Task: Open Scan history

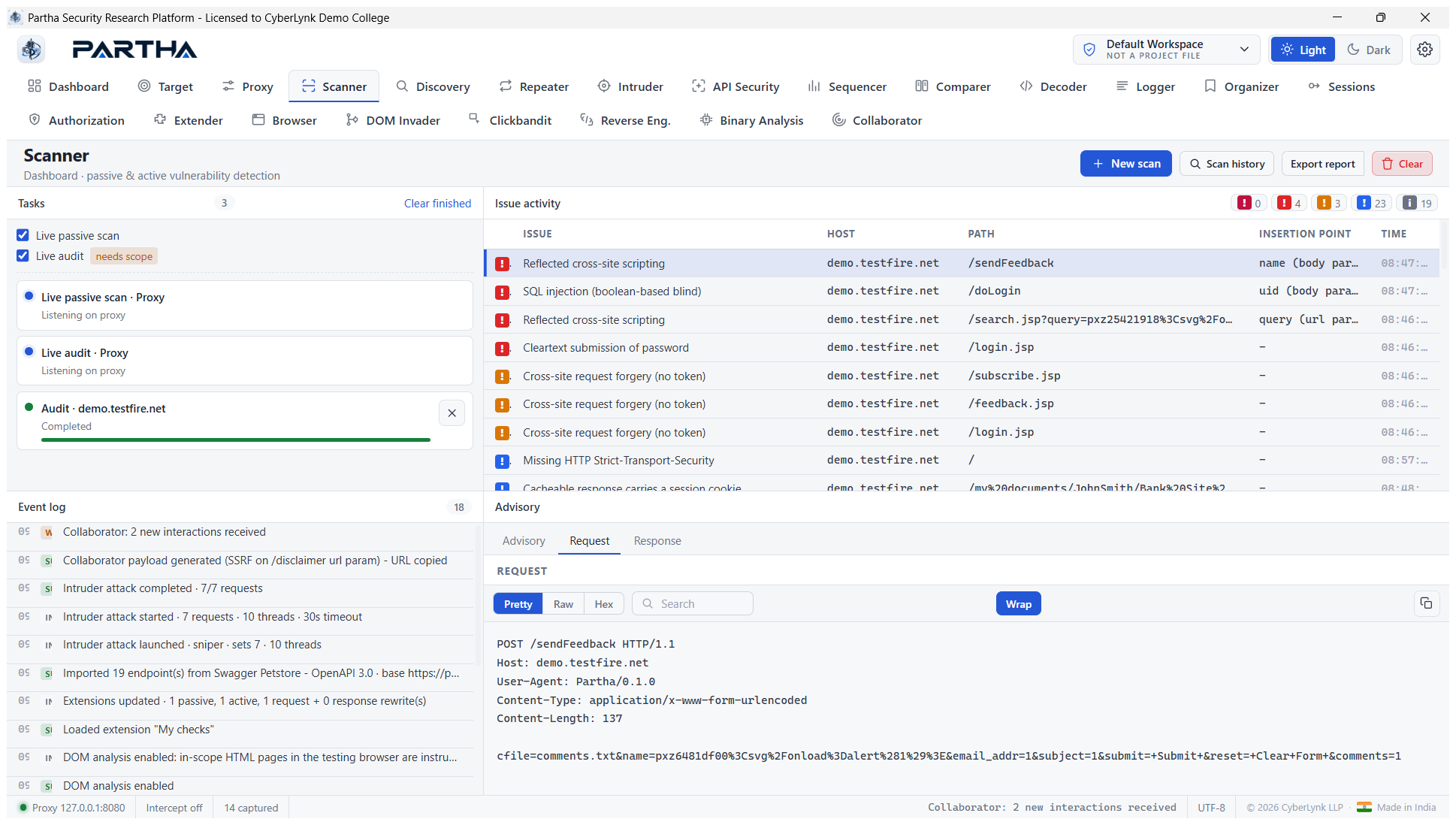Action: tap(1226, 164)
